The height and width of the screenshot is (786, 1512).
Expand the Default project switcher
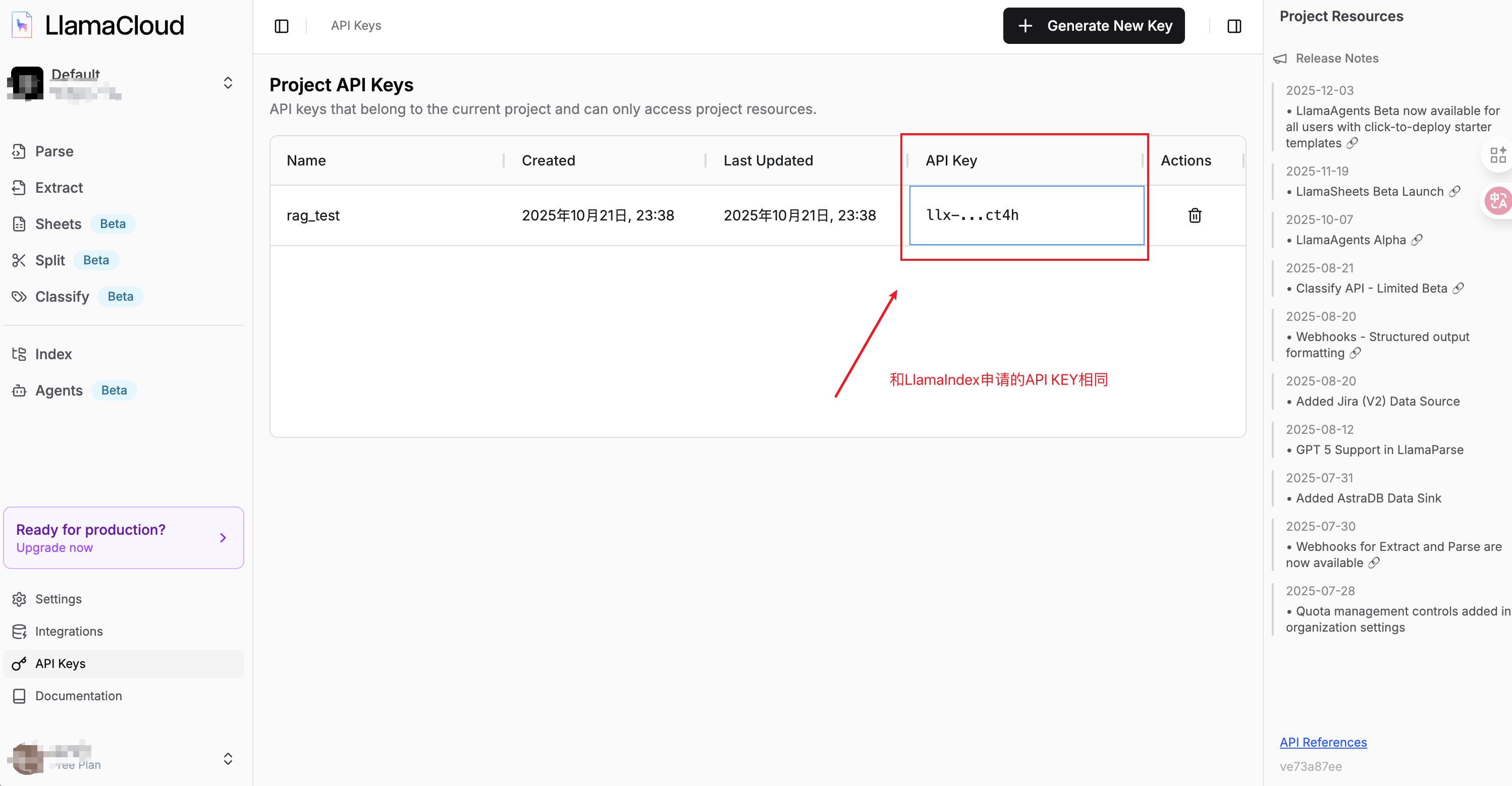pos(123,83)
